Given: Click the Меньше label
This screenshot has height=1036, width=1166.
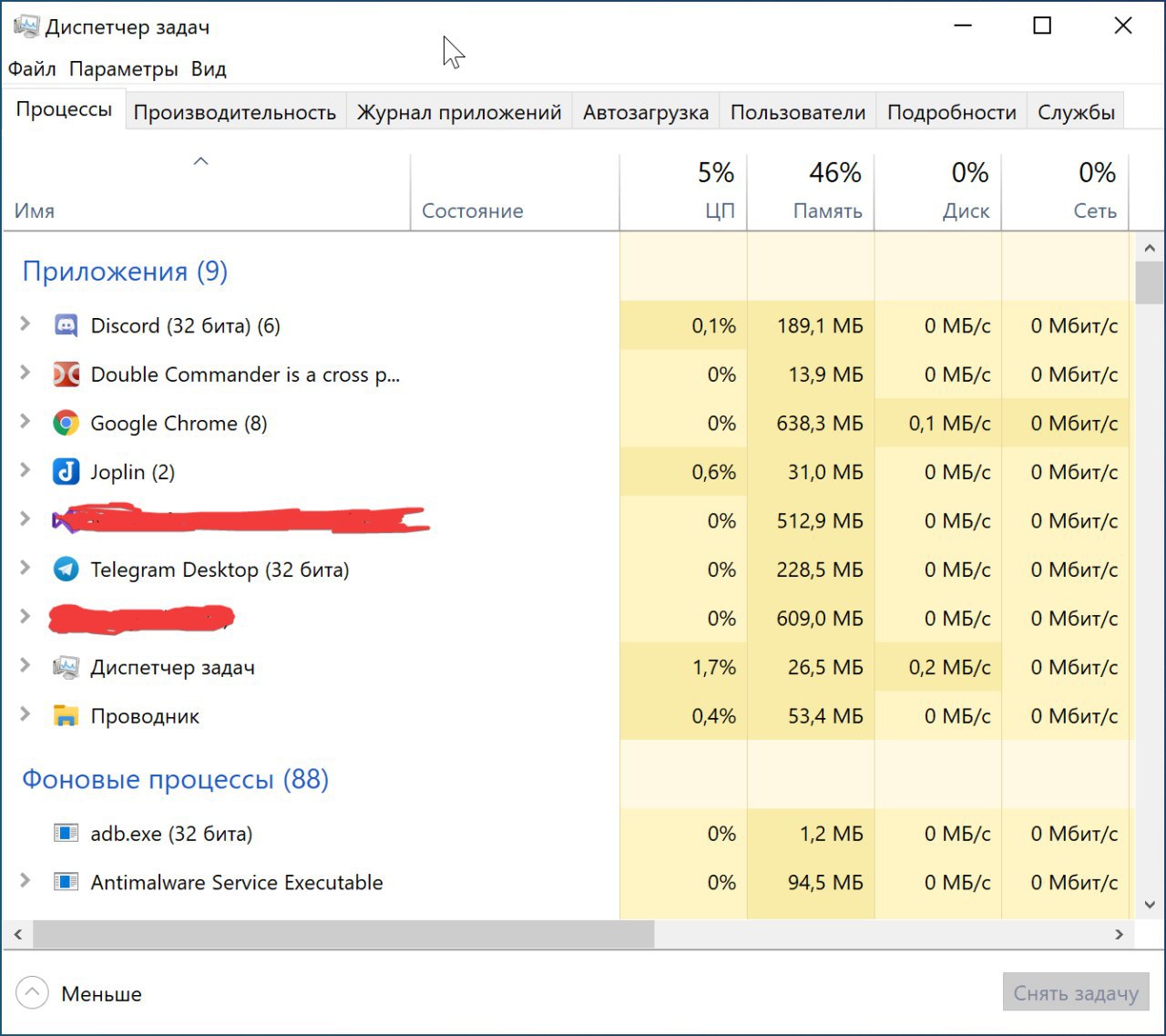Looking at the screenshot, I should point(101,994).
